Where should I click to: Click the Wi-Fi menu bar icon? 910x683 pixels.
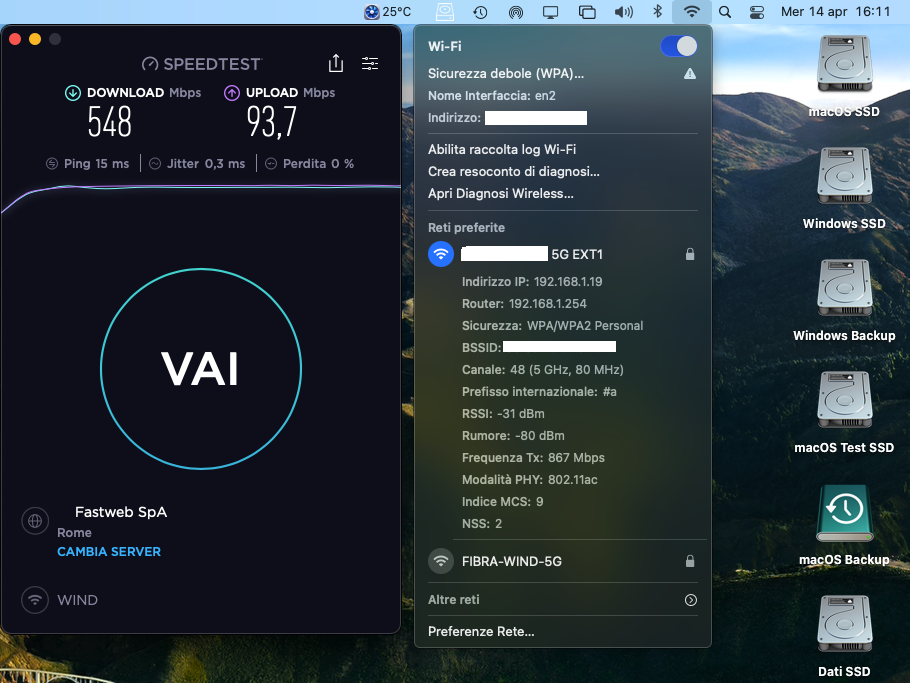tap(691, 12)
